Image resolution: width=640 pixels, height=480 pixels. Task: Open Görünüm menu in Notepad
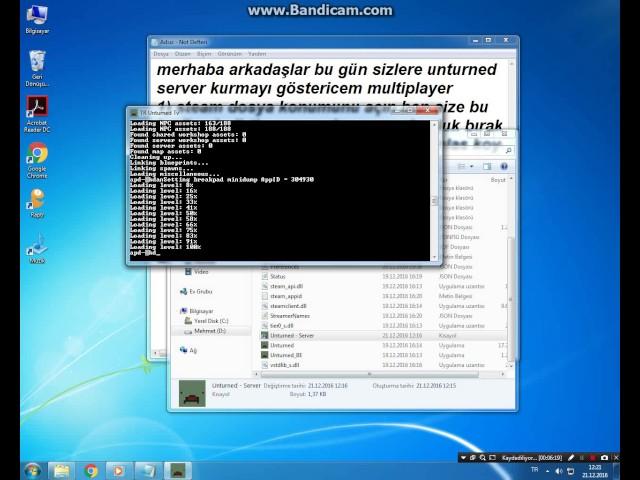229,54
